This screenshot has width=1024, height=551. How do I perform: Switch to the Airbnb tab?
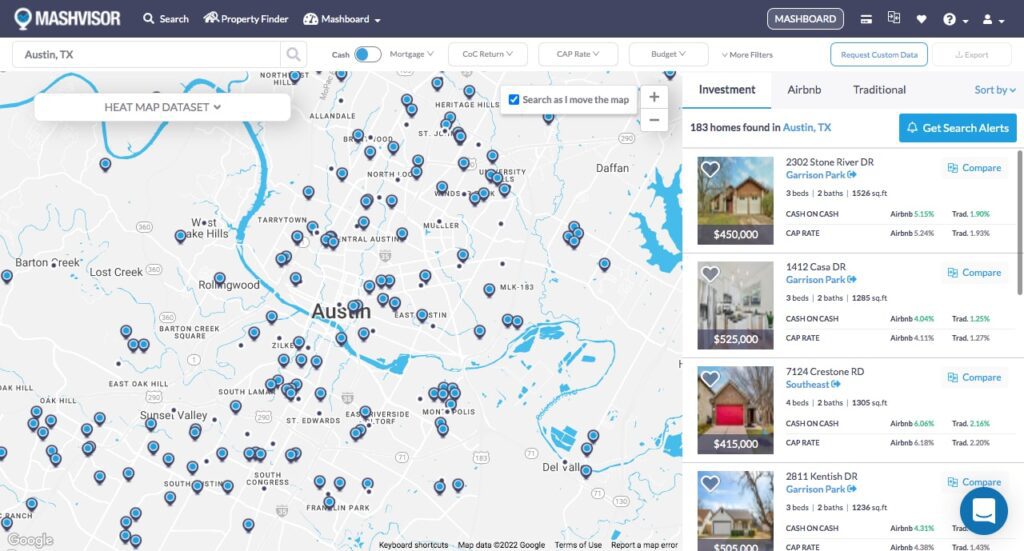click(803, 90)
